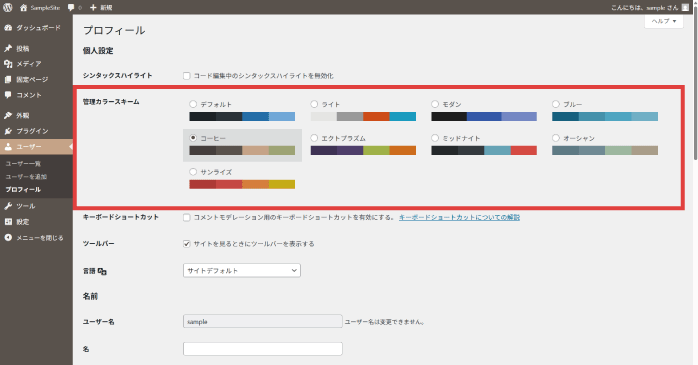Click ミッドナイト scheme color palette swatch

click(484, 150)
